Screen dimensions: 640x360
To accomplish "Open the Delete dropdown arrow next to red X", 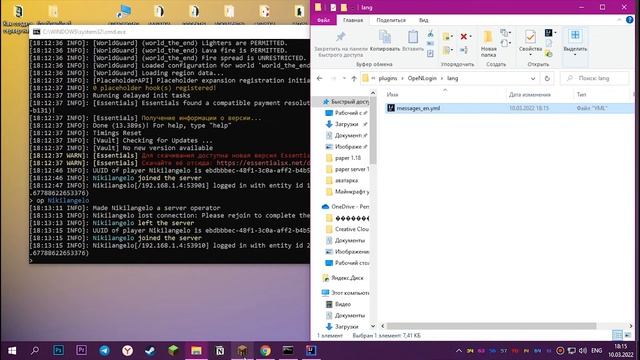I will click(x=471, y=37).
